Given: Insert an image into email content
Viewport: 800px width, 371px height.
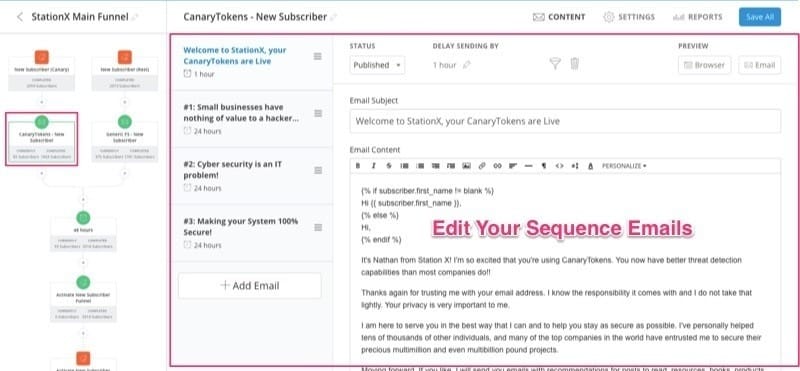Looking at the screenshot, I should pos(466,166).
